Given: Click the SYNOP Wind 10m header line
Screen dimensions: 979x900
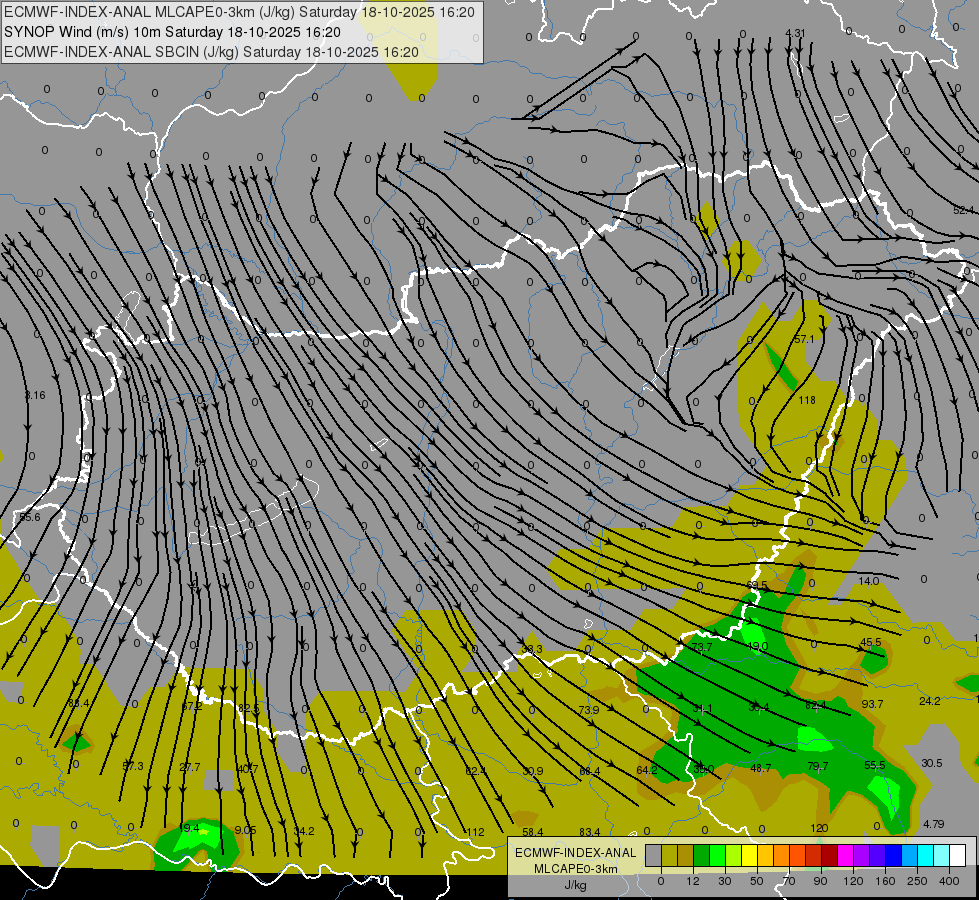Looking at the screenshot, I should click(x=172, y=32).
